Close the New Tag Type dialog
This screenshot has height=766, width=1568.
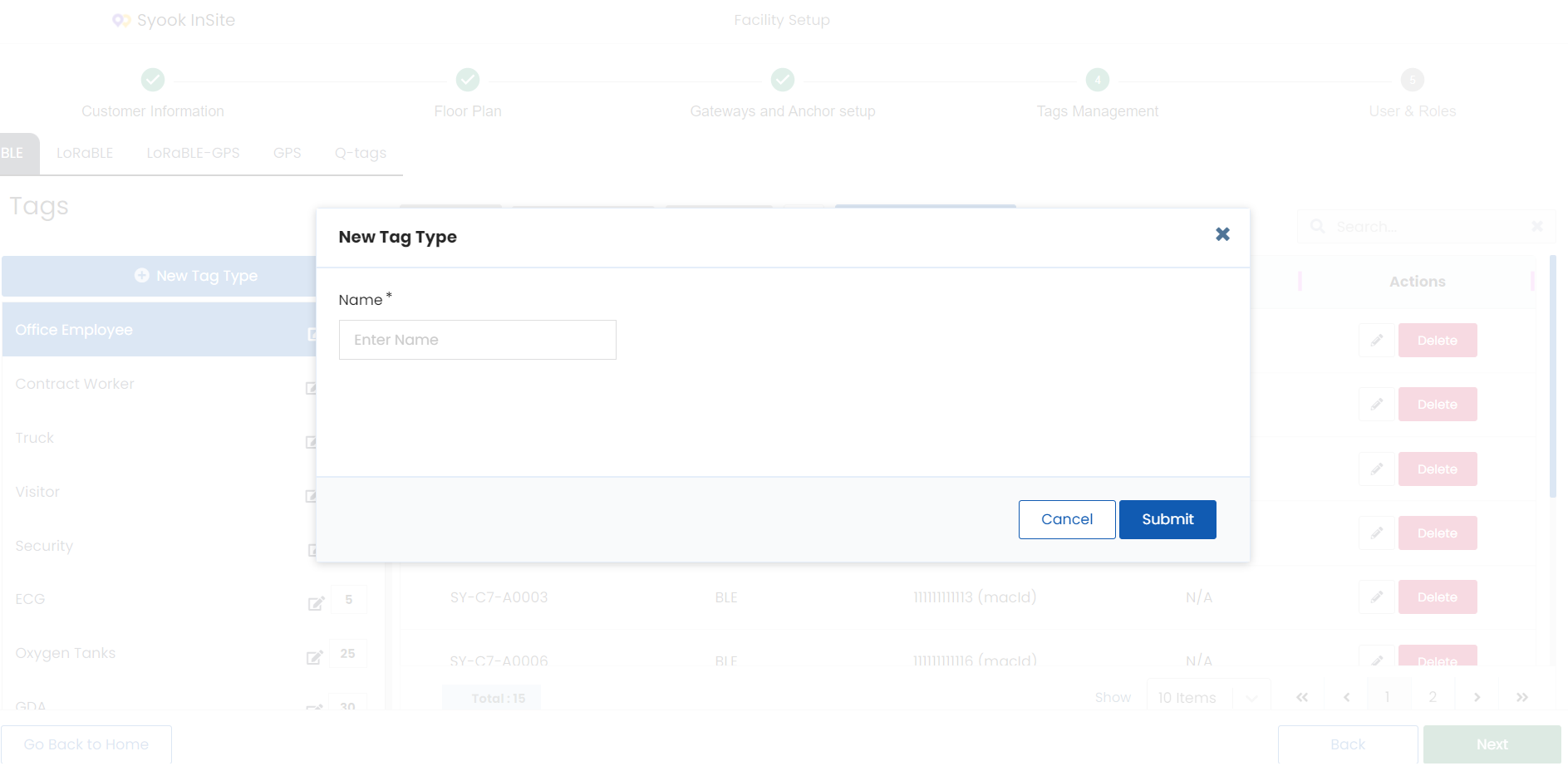pos(1222,234)
